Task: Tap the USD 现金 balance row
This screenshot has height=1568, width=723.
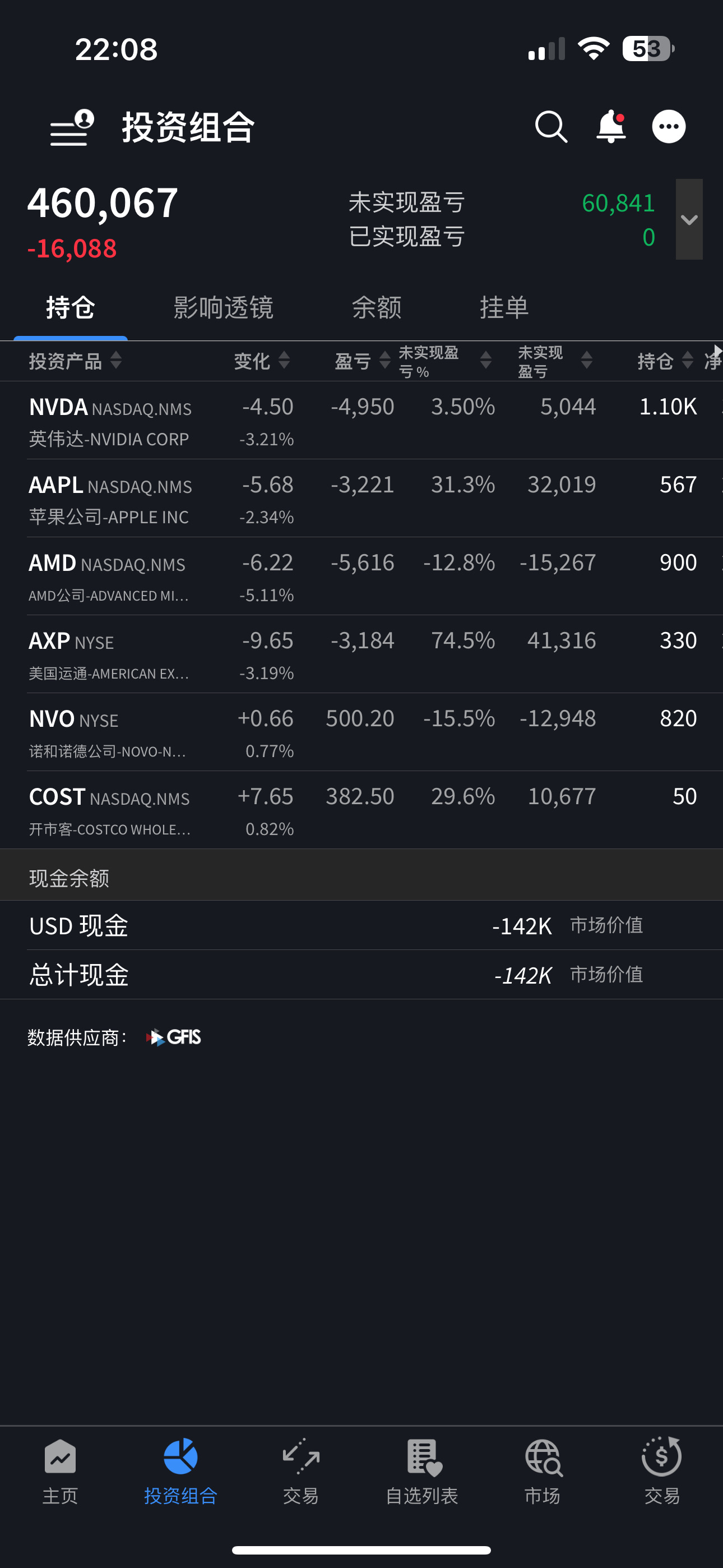Action: pos(361,926)
